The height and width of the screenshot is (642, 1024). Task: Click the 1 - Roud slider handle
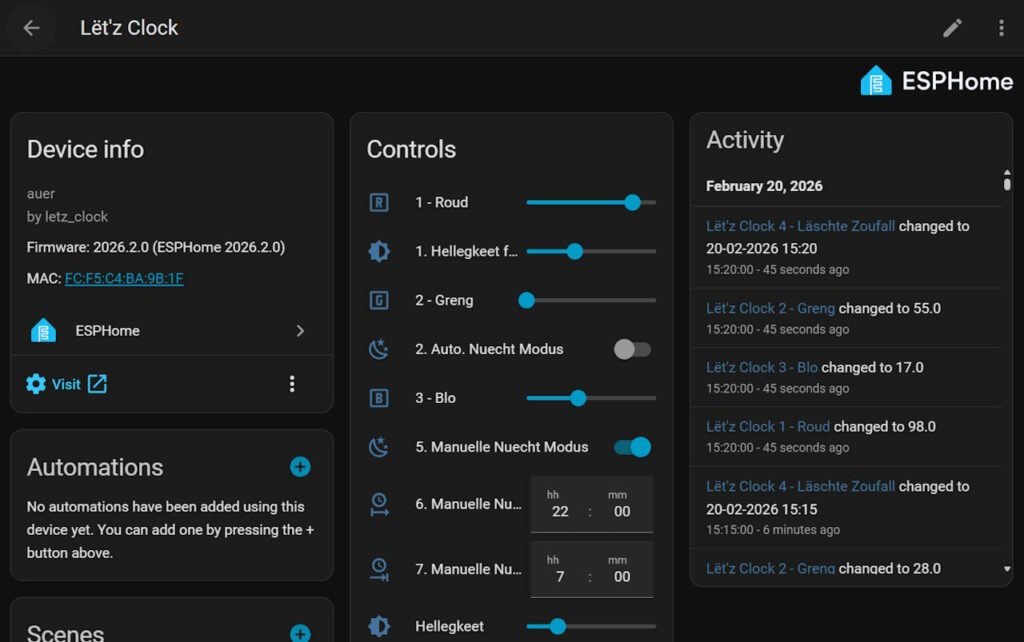coord(632,202)
